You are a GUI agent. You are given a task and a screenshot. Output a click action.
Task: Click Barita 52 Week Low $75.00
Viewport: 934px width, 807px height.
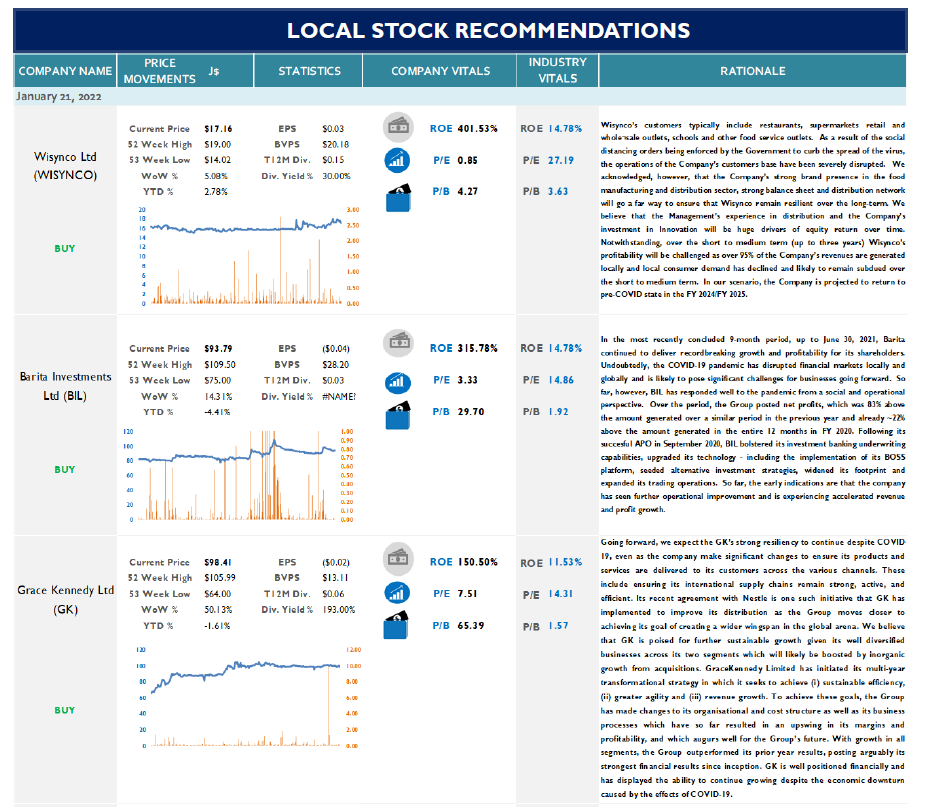point(217,380)
